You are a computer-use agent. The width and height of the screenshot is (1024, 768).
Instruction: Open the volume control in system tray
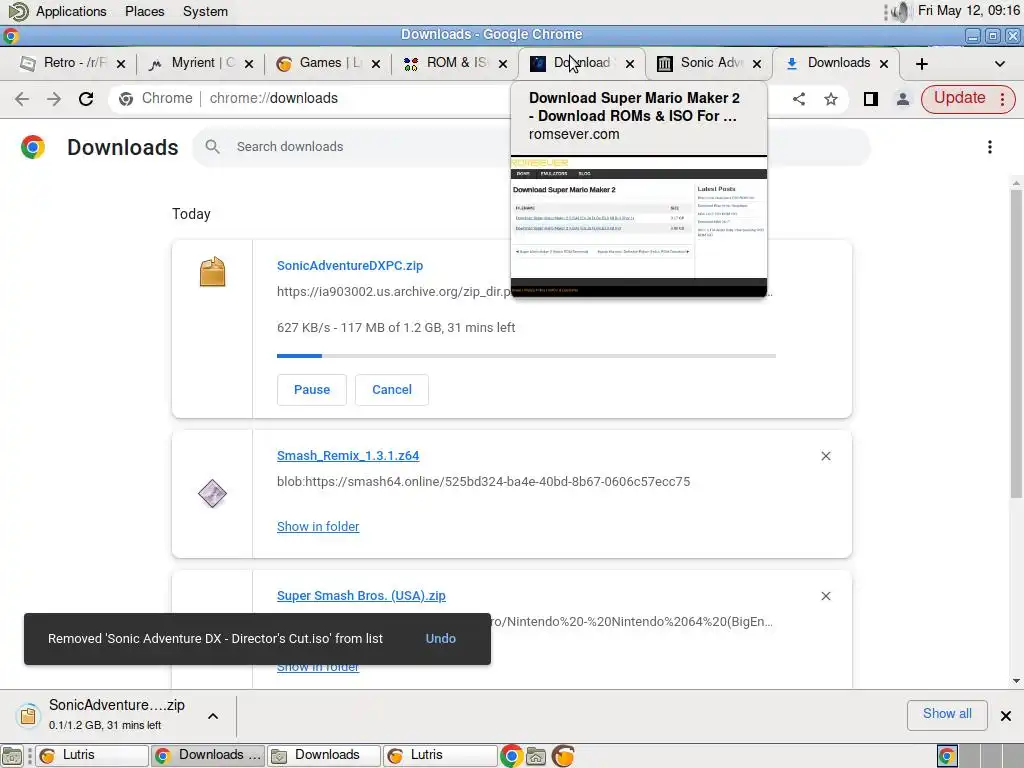(901, 11)
